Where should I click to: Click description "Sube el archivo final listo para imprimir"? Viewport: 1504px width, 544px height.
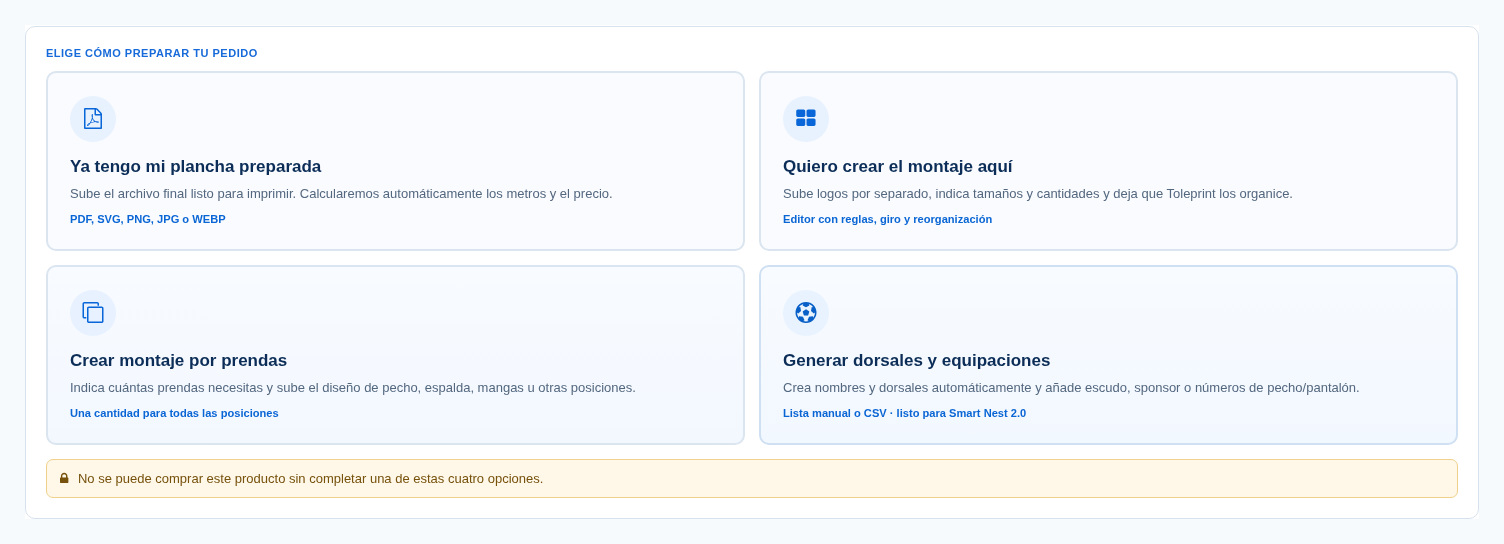click(x=182, y=194)
